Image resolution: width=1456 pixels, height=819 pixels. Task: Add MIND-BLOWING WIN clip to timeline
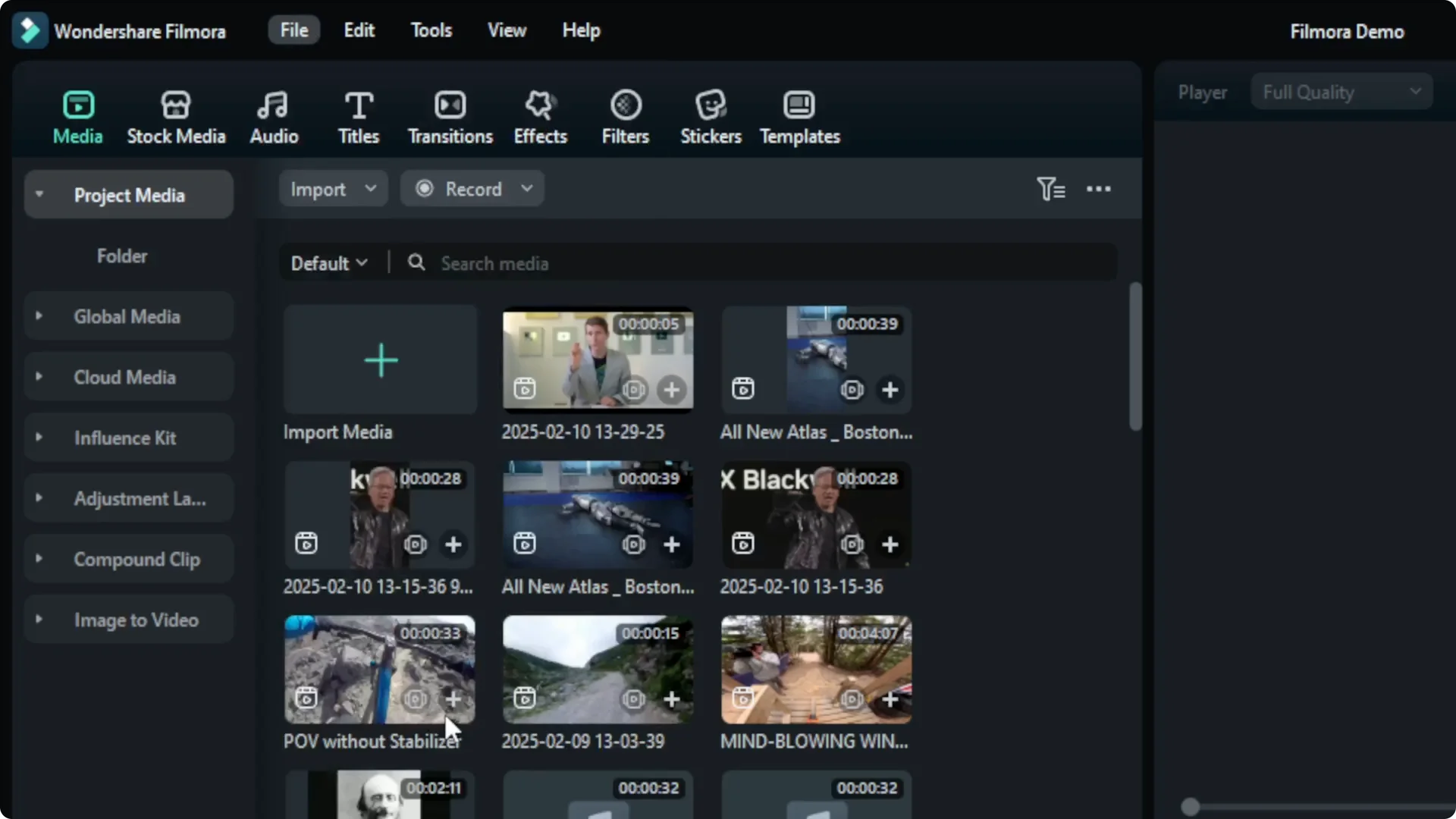click(890, 699)
